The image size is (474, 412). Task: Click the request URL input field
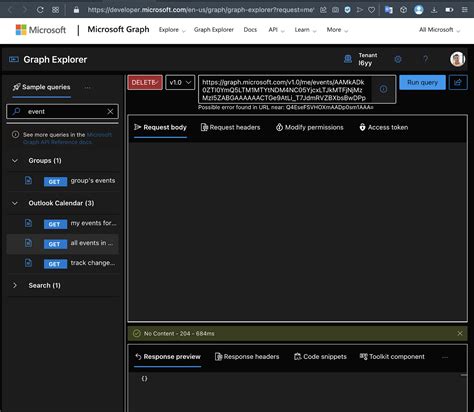pos(285,89)
